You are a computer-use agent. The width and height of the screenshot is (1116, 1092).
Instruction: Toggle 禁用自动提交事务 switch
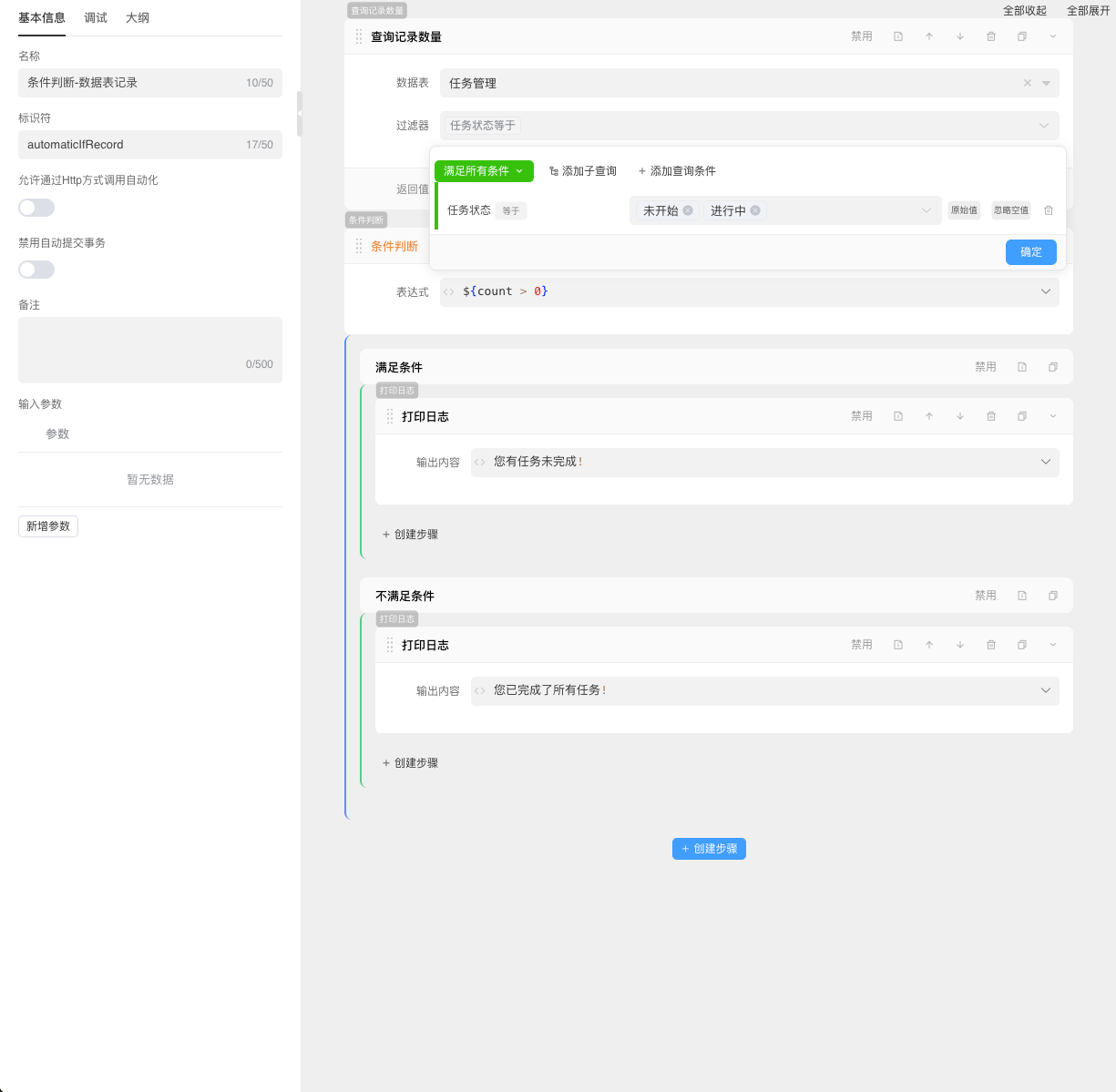tap(36, 270)
